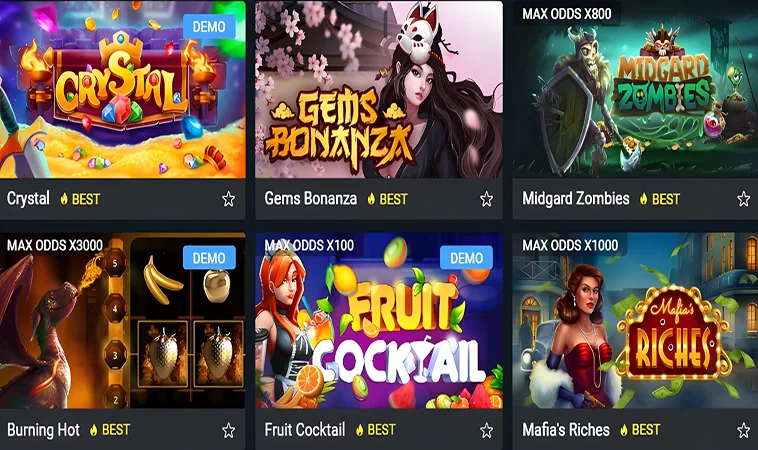Open the Crystal game thumbnail
The width and height of the screenshot is (758, 450).
pos(123,89)
